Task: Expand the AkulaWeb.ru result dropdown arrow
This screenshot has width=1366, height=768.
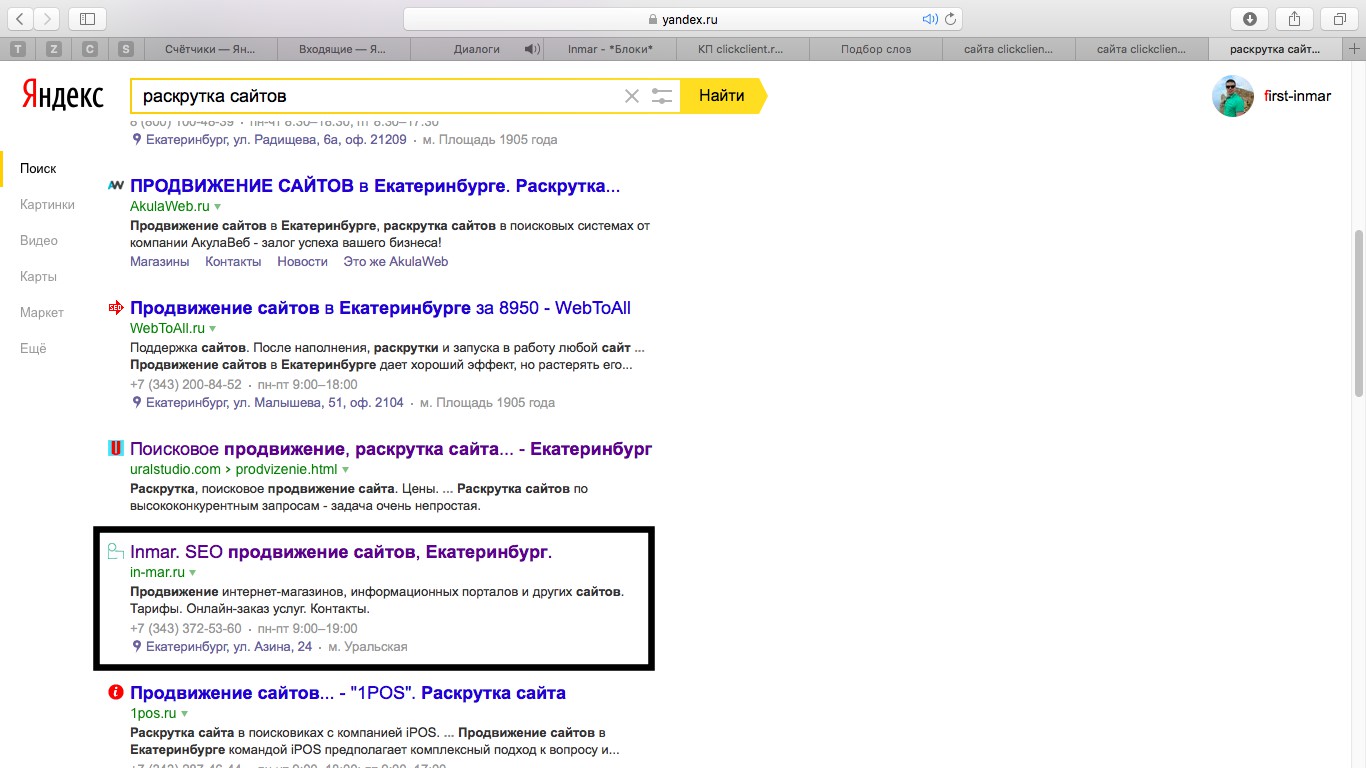Action: point(218,207)
